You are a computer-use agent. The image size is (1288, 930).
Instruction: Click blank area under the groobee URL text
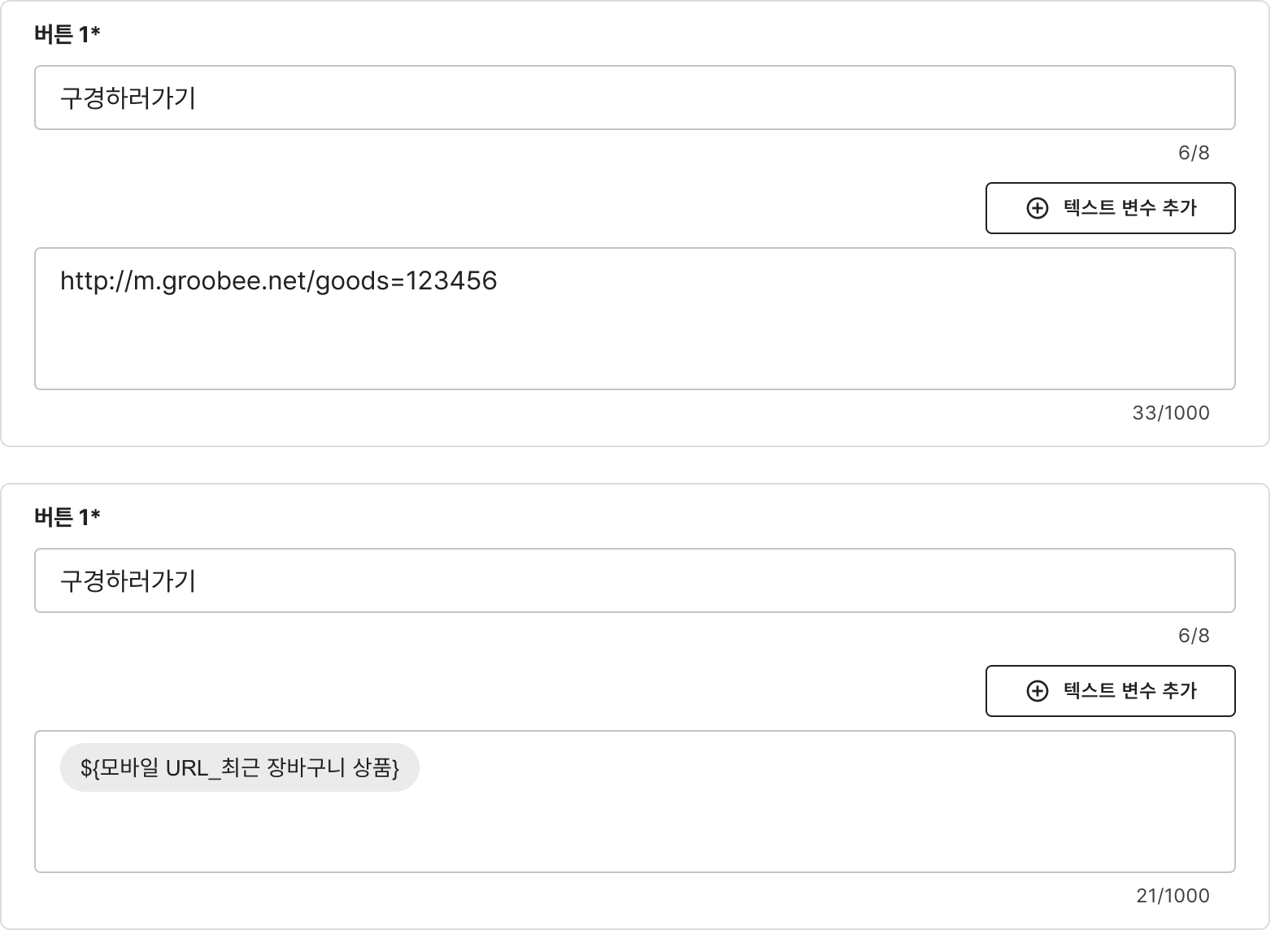point(634,350)
